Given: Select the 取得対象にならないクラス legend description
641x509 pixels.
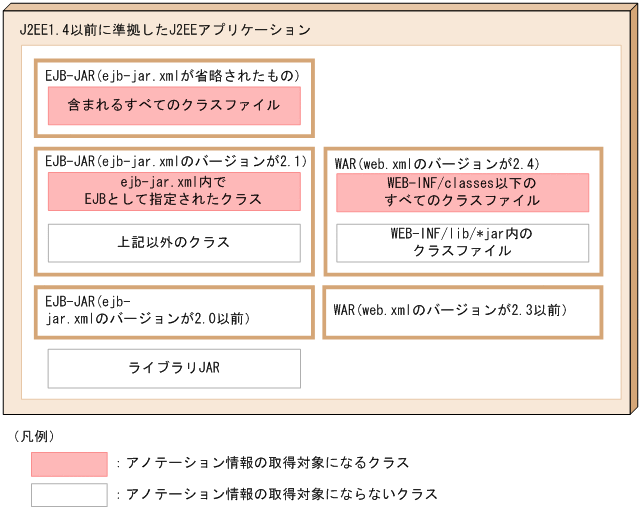Looking at the screenshot, I should [278, 495].
